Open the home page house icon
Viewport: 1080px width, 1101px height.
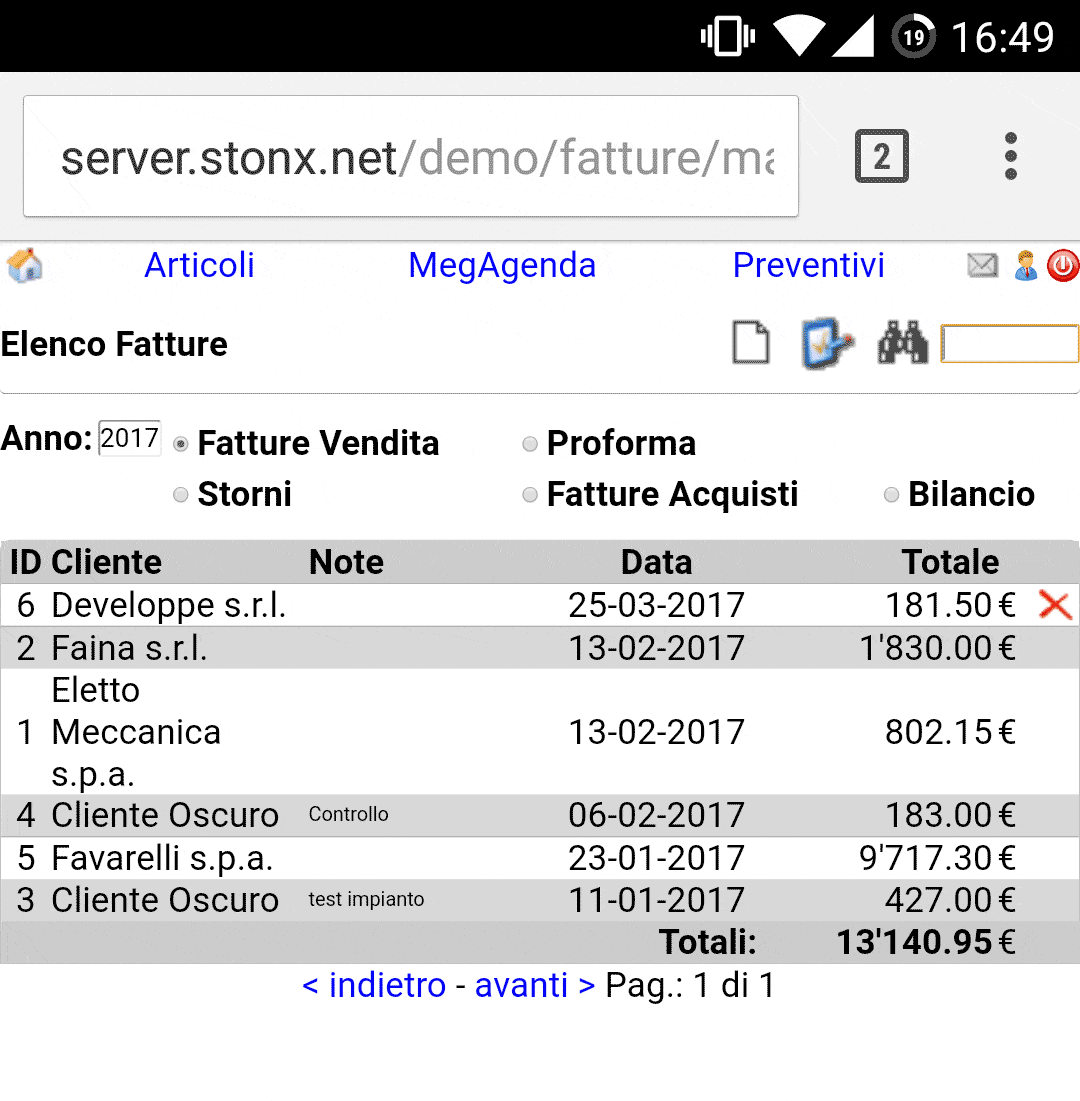[x=25, y=265]
